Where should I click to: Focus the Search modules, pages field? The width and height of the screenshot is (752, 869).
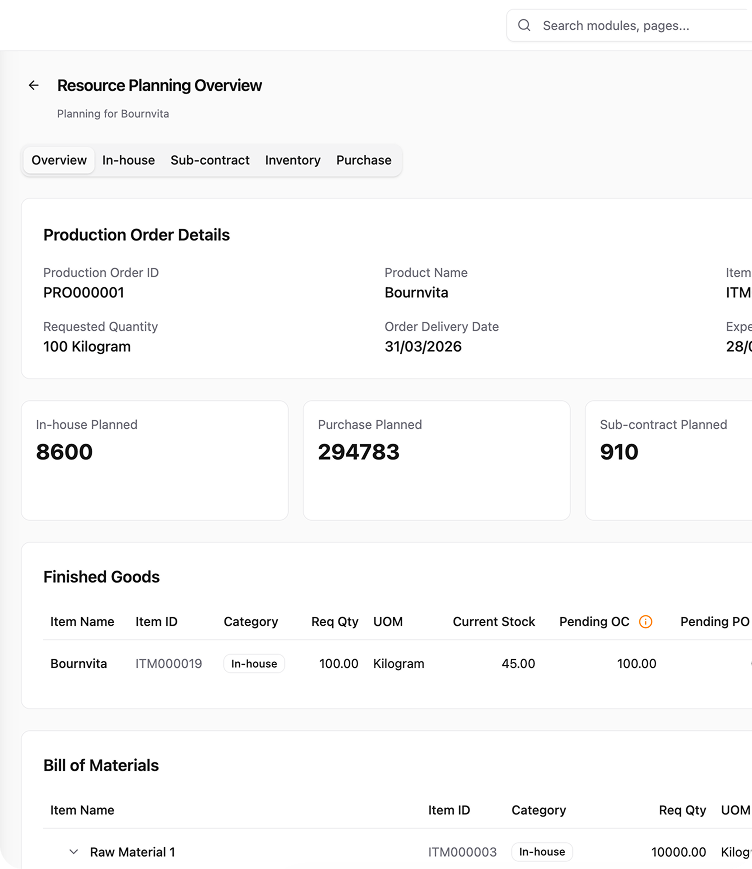[629, 25]
